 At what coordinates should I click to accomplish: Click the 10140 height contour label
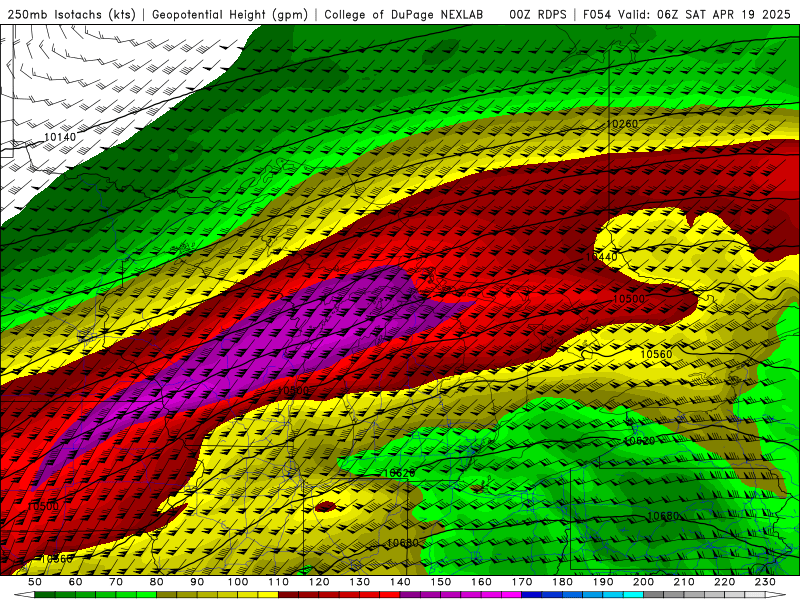60,137
